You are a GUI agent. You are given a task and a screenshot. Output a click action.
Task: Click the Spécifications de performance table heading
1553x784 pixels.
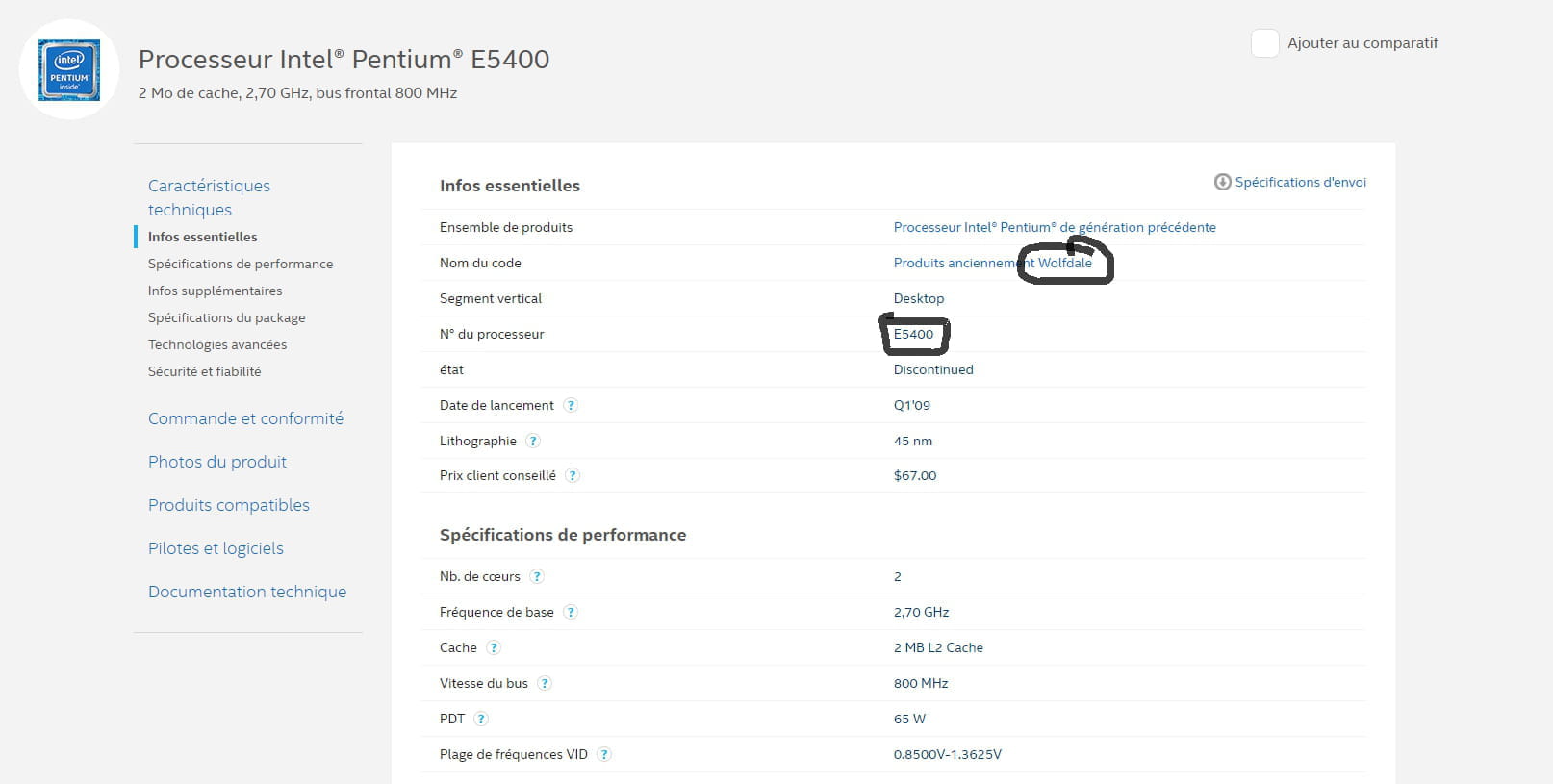pos(563,535)
